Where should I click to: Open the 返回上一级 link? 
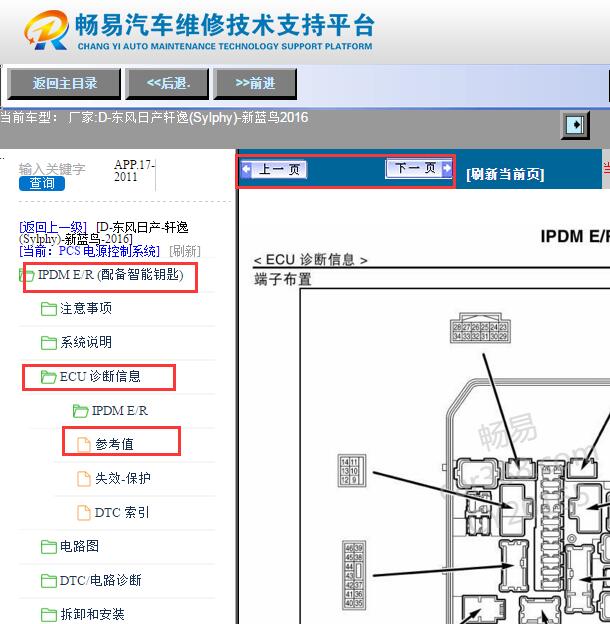pyautogui.click(x=53, y=227)
